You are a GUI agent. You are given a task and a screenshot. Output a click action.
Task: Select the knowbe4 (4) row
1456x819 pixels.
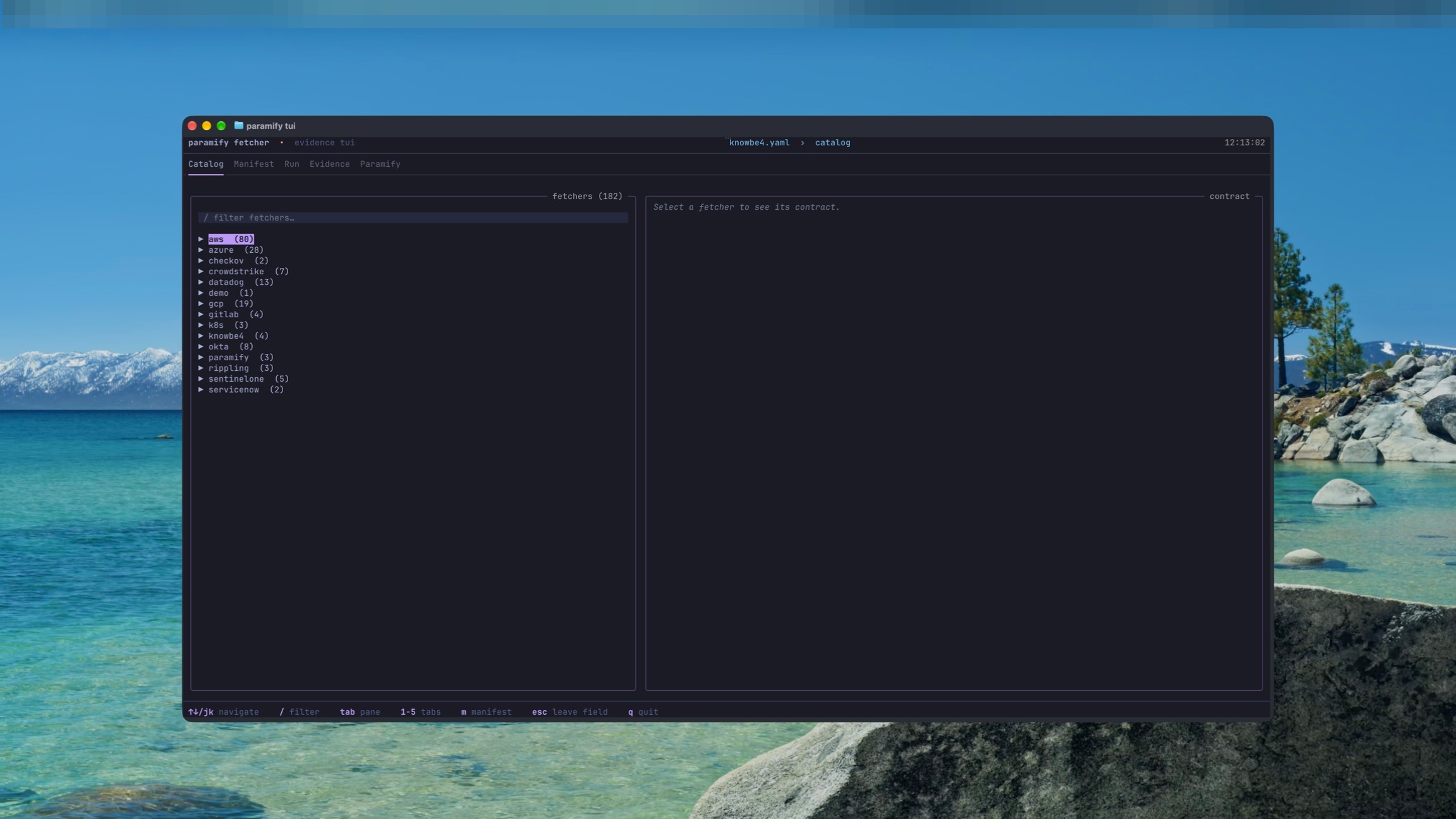pyautogui.click(x=238, y=336)
